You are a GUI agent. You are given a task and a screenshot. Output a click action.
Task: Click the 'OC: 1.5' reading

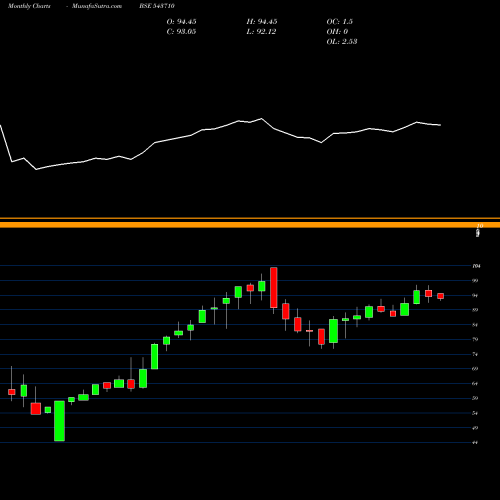[339, 22]
